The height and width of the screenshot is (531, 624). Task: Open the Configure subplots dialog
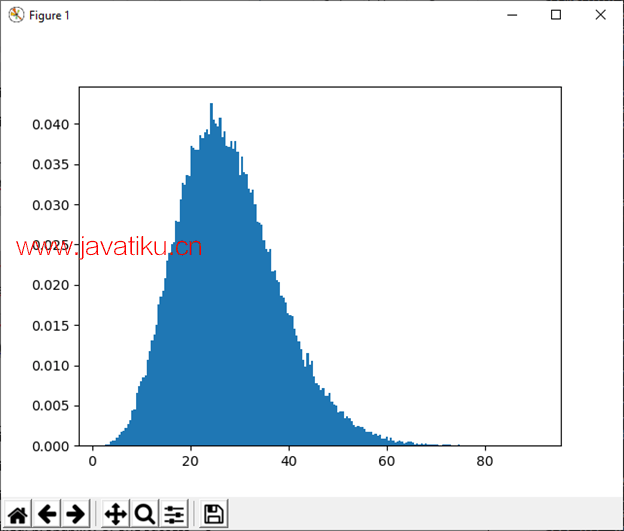[174, 514]
